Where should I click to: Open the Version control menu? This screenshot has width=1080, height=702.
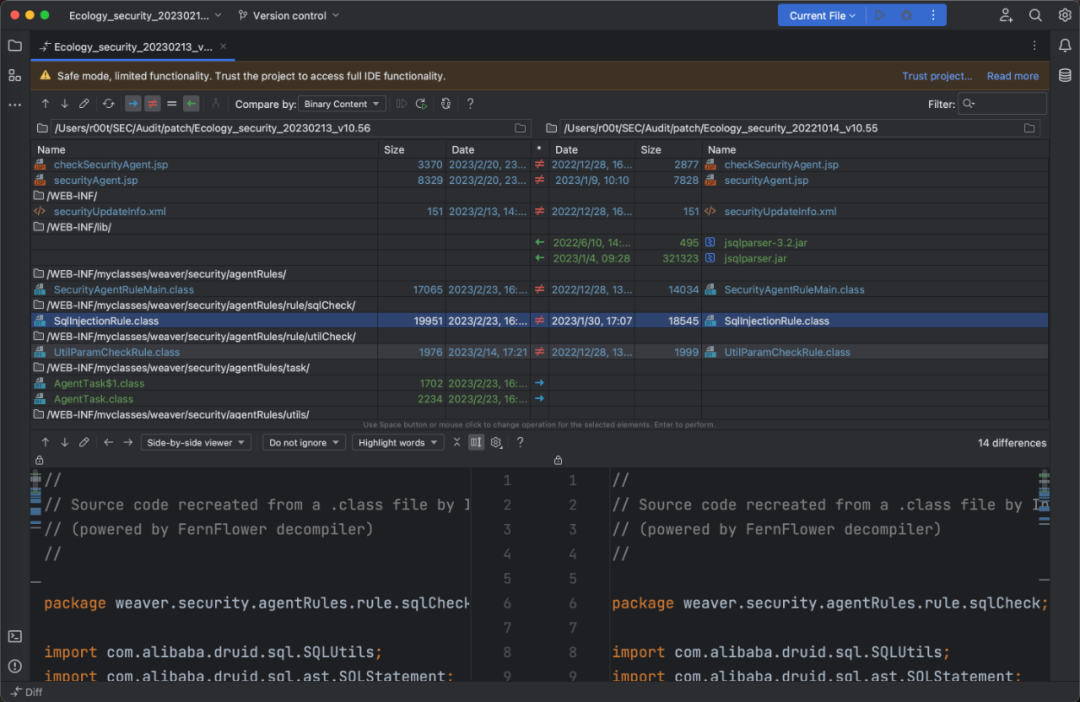(x=289, y=15)
